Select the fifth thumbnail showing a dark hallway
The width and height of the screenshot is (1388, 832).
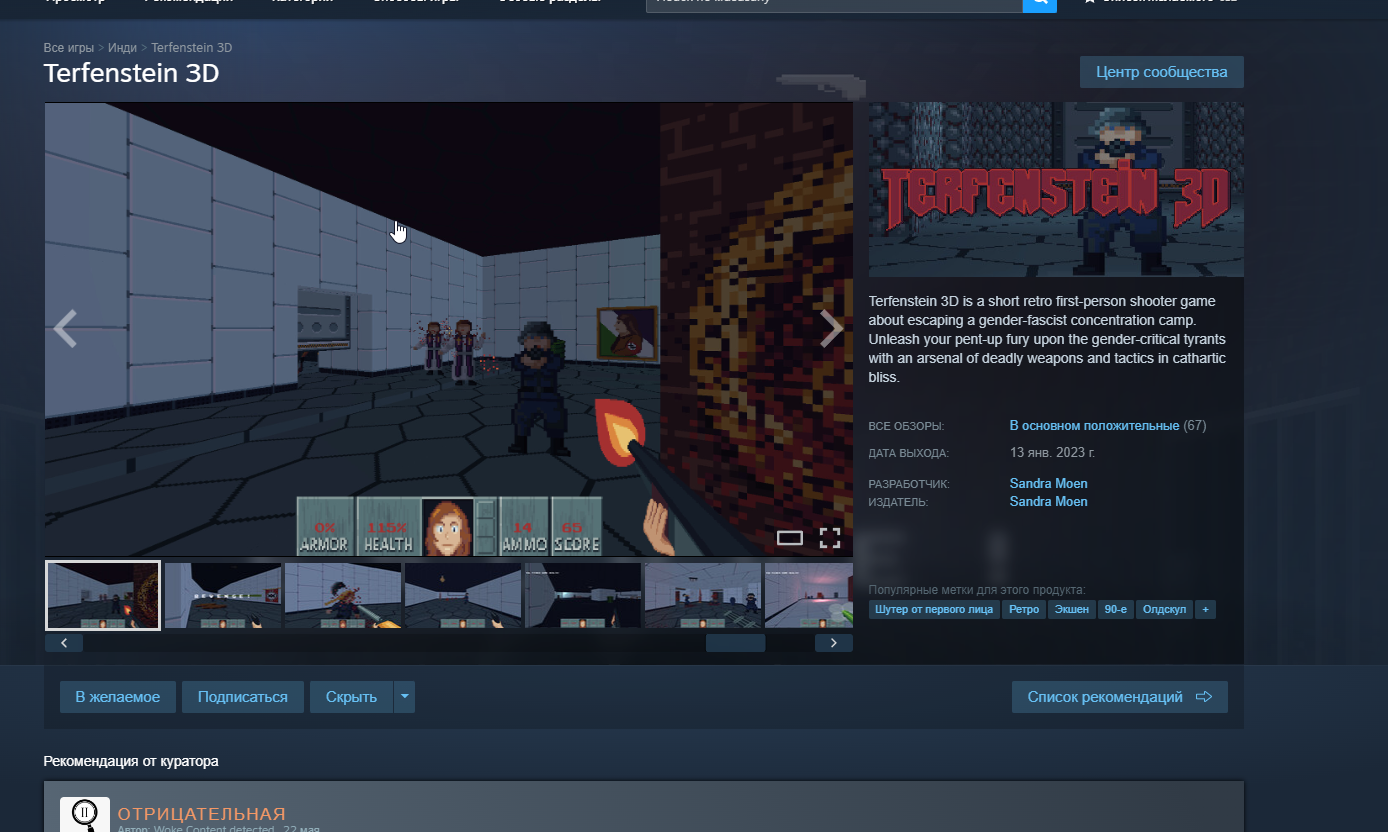pyautogui.click(x=583, y=595)
